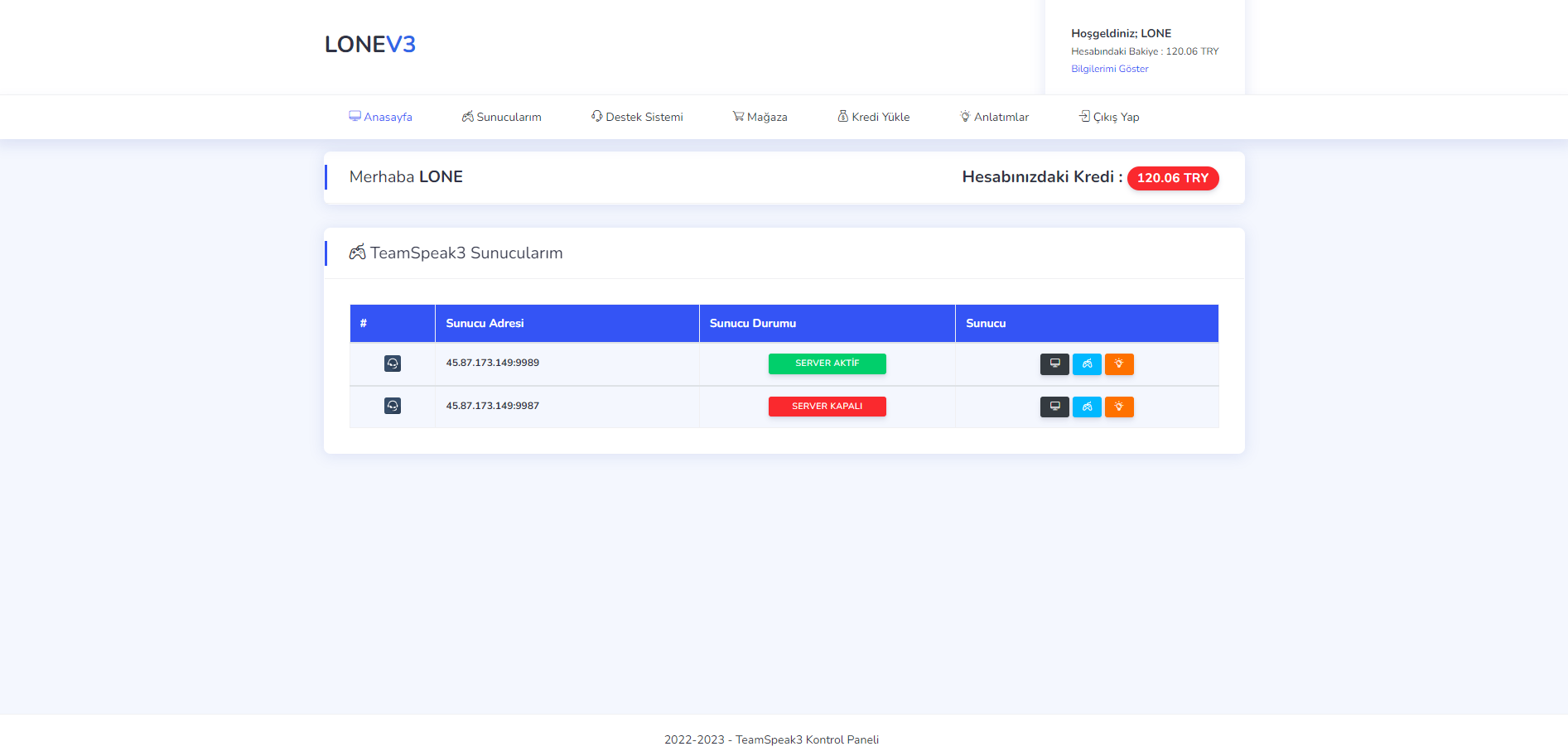Viewport: 1568px width, 756px height.
Task: Open Anlatımlar tutorials menu
Action: click(x=994, y=117)
